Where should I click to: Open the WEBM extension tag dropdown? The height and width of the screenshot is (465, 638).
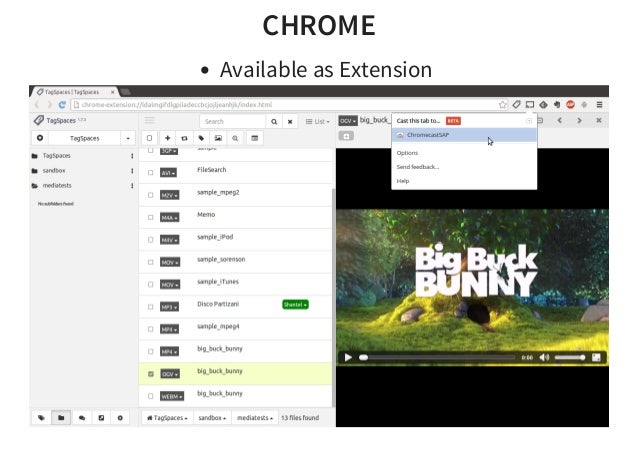[x=172, y=396]
